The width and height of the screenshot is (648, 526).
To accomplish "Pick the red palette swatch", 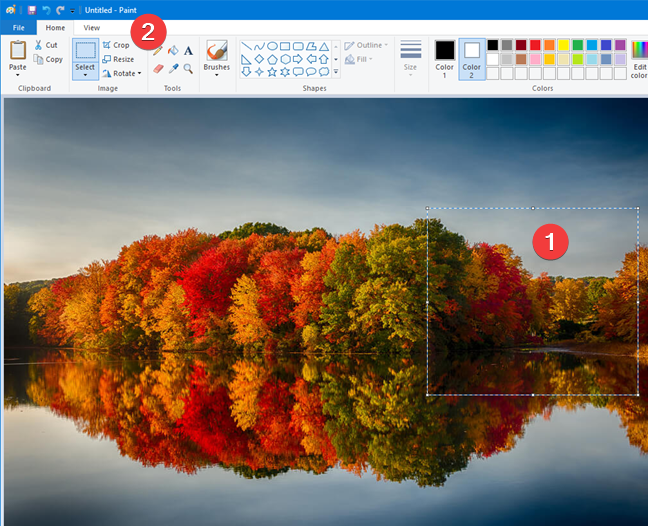I will pos(535,45).
